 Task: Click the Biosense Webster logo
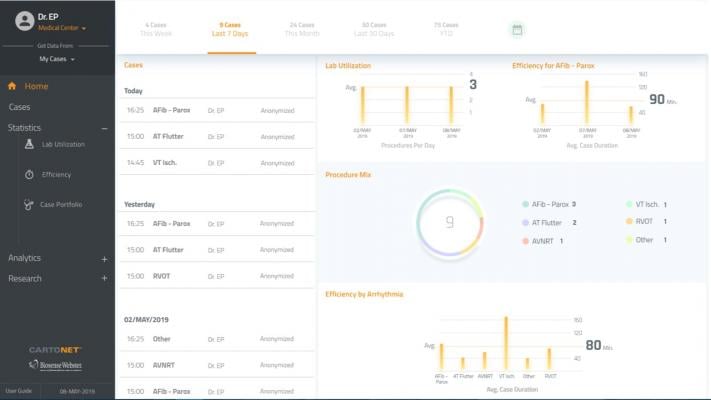56,366
